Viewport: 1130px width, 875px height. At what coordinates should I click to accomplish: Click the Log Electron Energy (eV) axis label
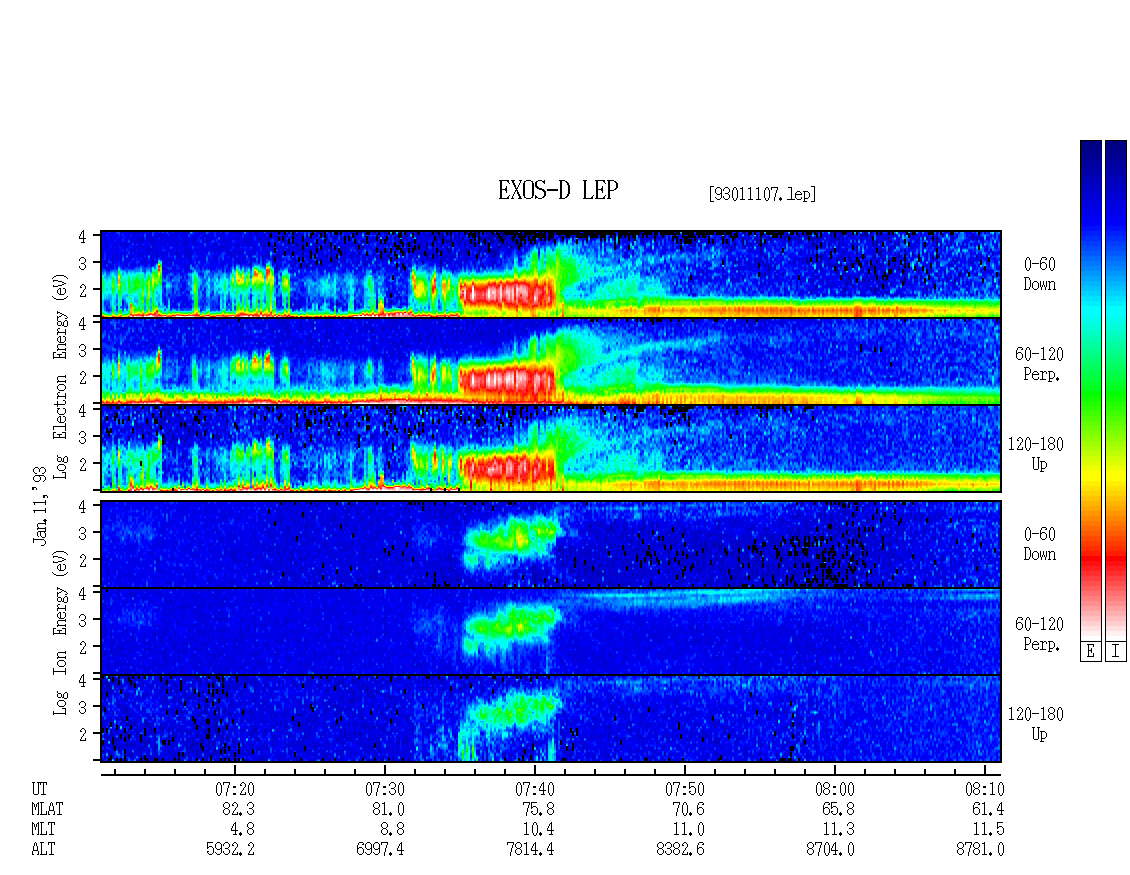tap(60, 376)
